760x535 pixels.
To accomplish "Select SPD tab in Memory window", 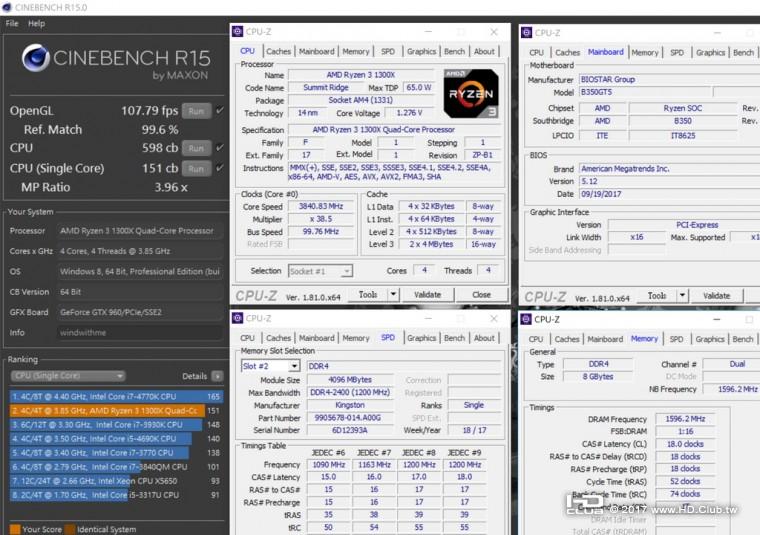I will (677, 339).
